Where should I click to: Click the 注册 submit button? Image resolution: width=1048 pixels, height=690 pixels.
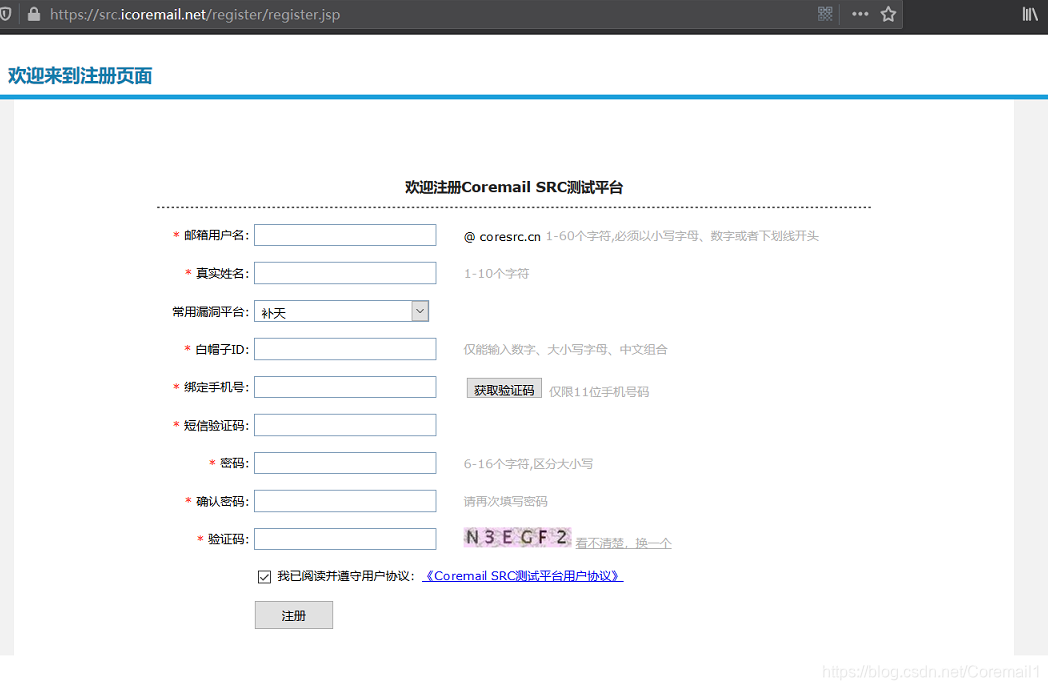(293, 615)
